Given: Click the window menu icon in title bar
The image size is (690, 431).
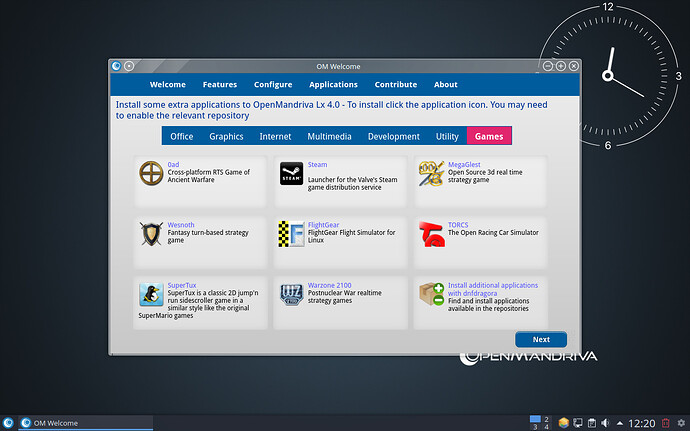Looking at the screenshot, I should [116, 66].
